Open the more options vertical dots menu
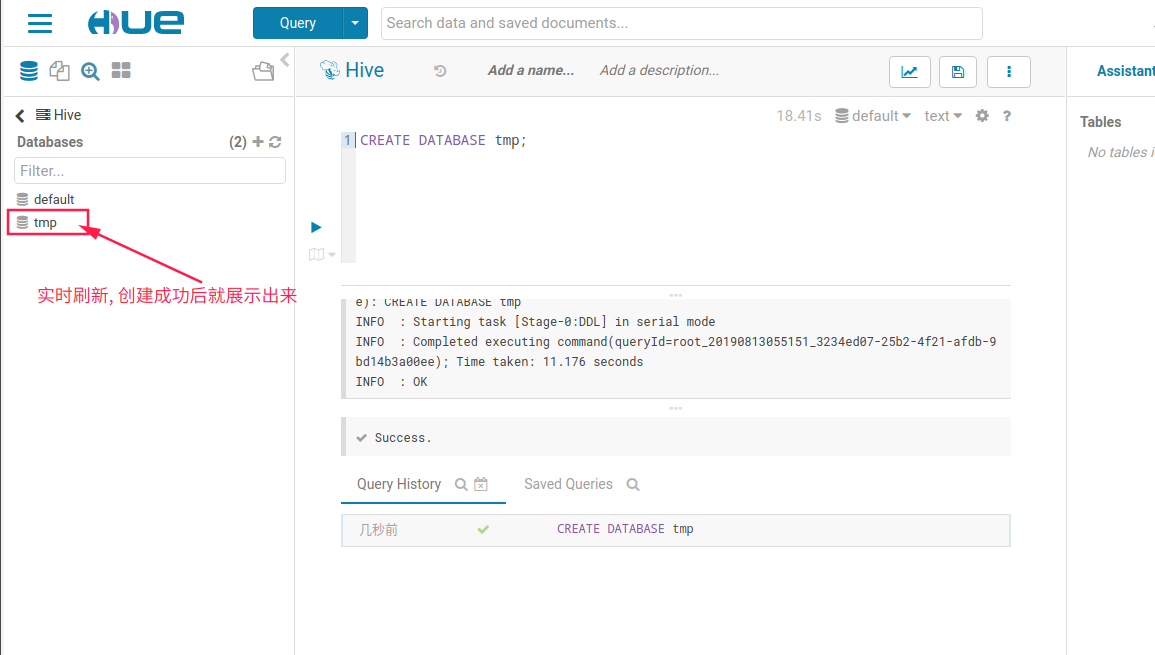 tap(1008, 71)
